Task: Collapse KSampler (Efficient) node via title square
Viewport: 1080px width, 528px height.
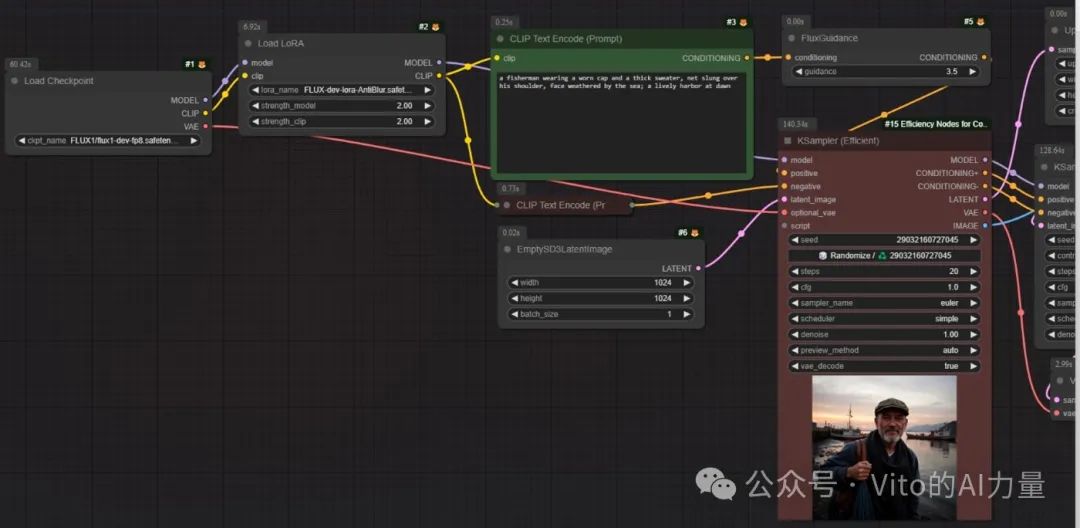Action: (x=788, y=140)
